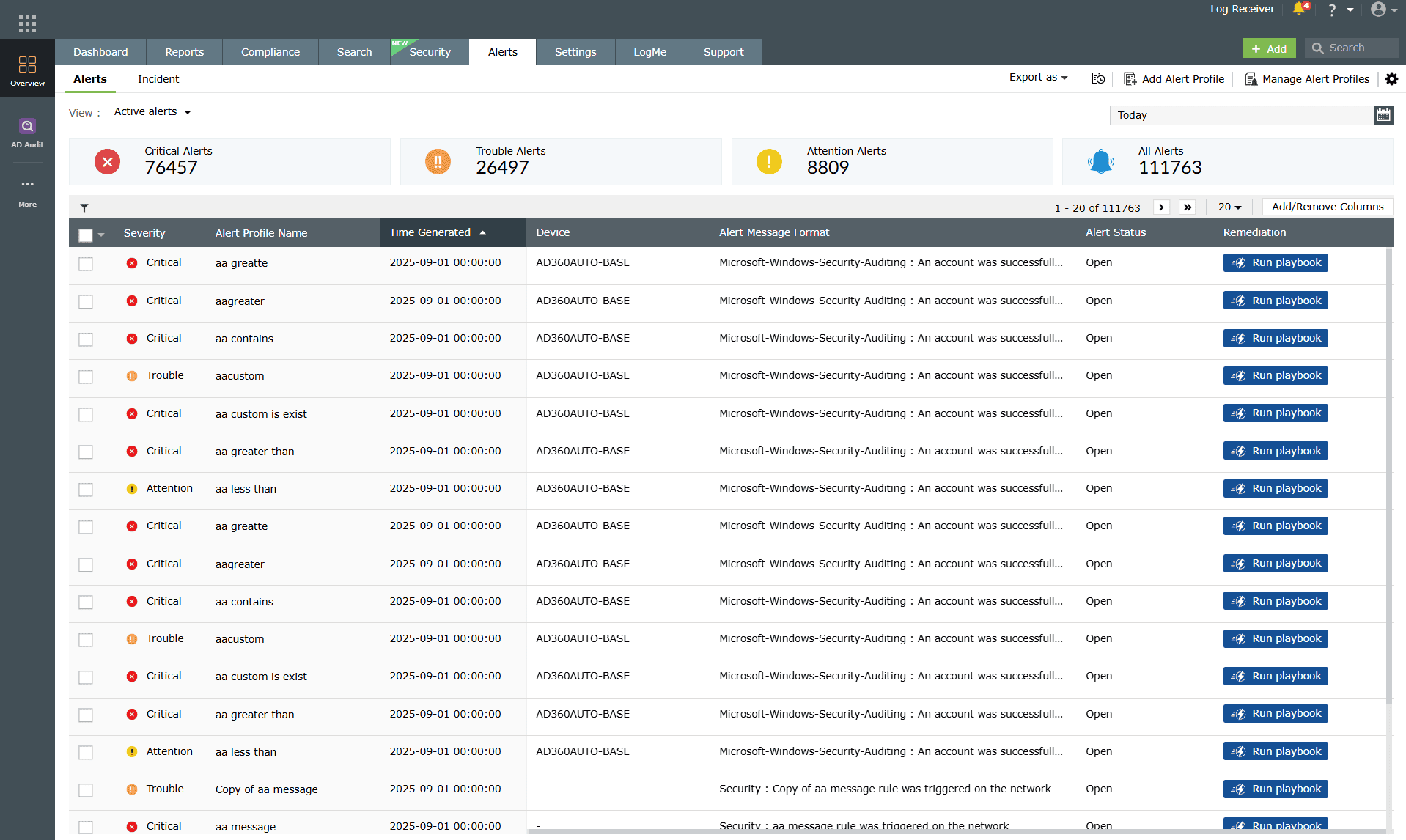This screenshot has height=840, width=1406.
Task: Click the Help question mark icon
Action: [1332, 10]
